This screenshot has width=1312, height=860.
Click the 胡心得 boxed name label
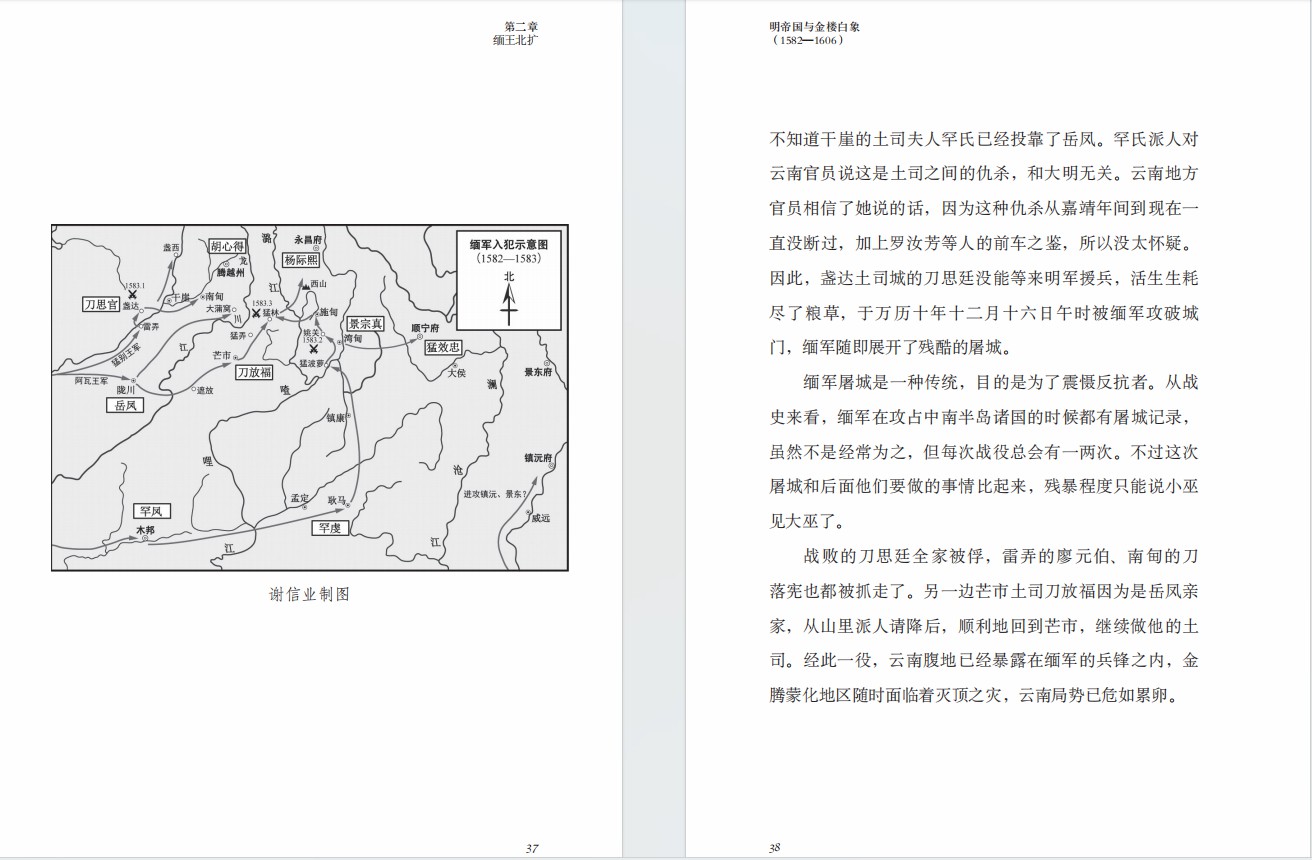click(228, 246)
